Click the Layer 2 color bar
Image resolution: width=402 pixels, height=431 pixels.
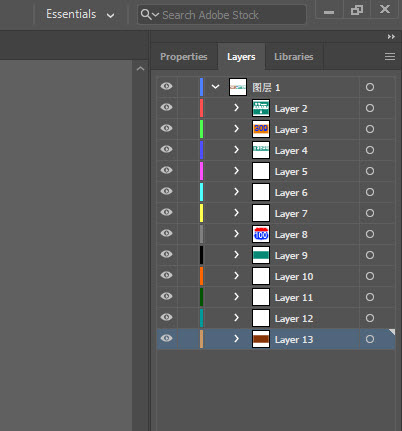click(201, 108)
